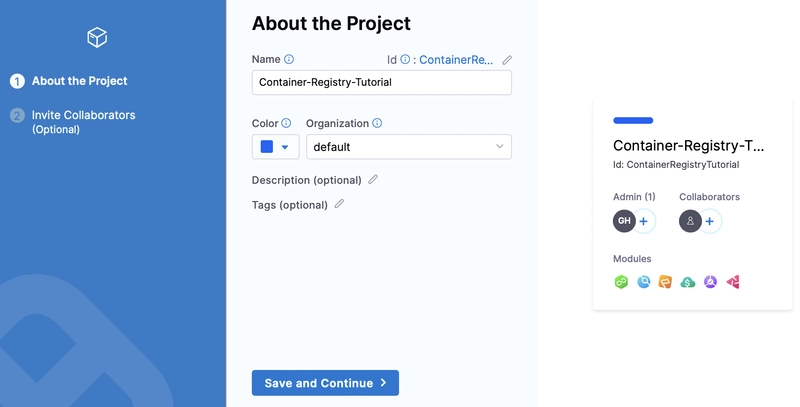This screenshot has width=800, height=407.
Task: Edit Tags using its pencil icon
Action: (x=339, y=204)
